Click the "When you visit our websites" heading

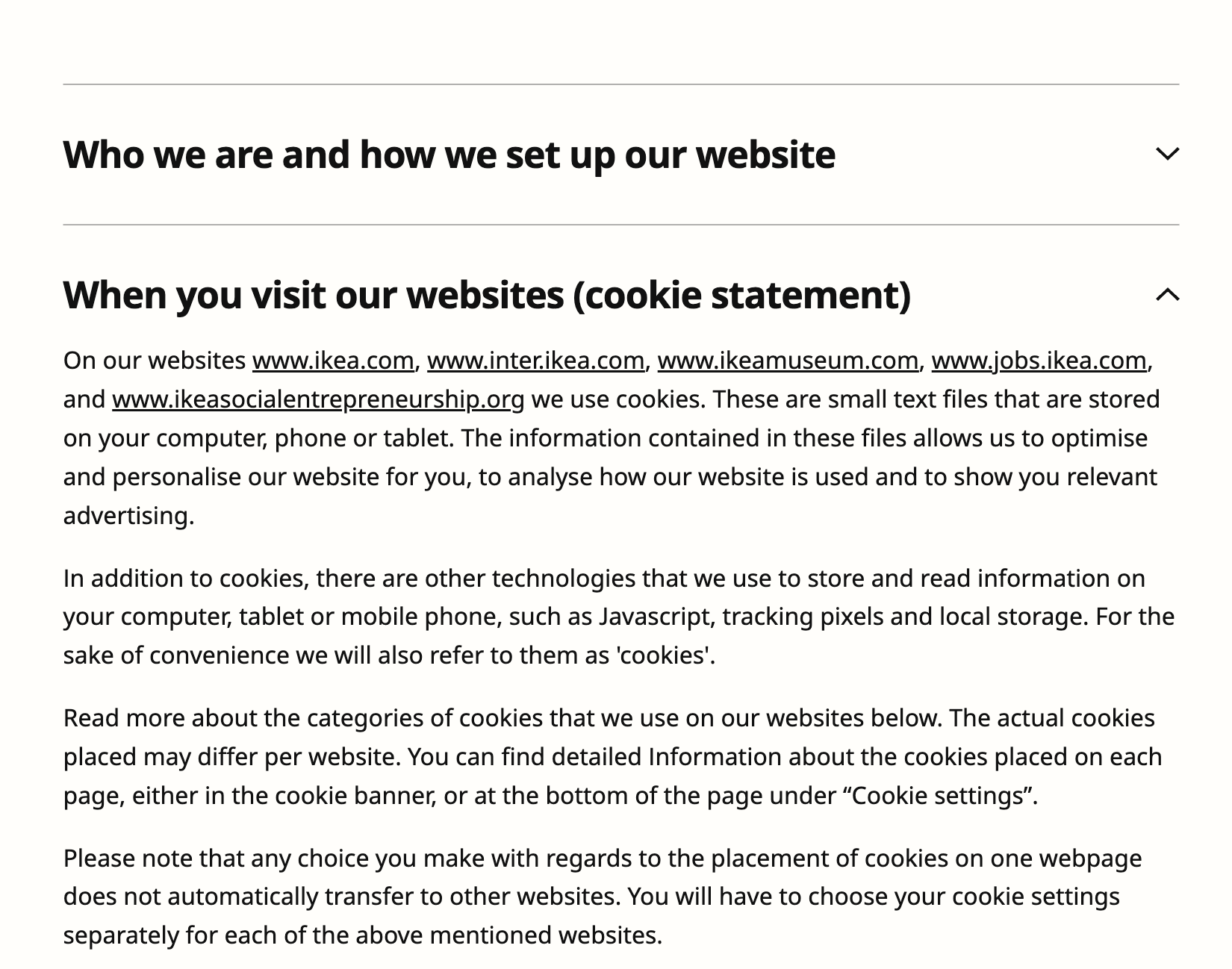[487, 295]
